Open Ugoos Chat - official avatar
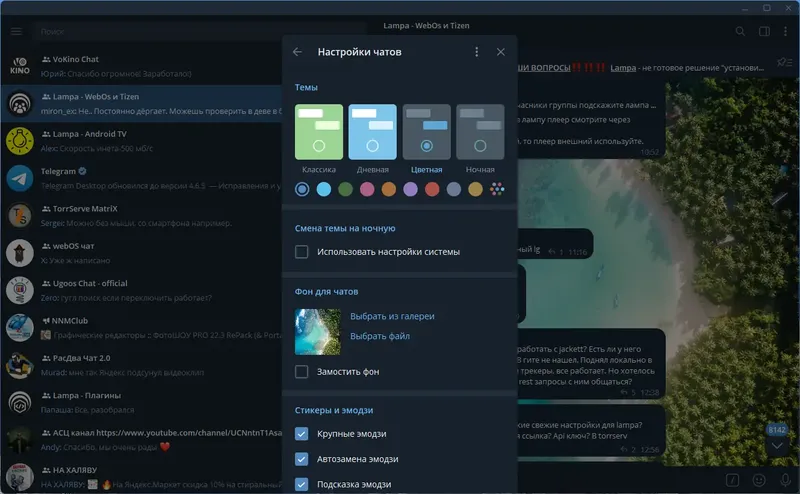Viewport: 800px width, 494px height. click(20, 290)
